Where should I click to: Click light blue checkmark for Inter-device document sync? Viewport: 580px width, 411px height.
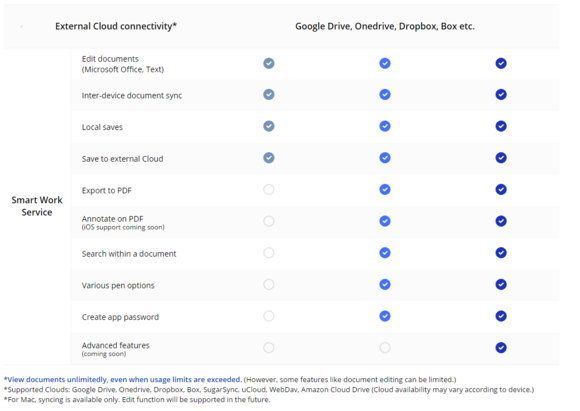click(x=385, y=95)
